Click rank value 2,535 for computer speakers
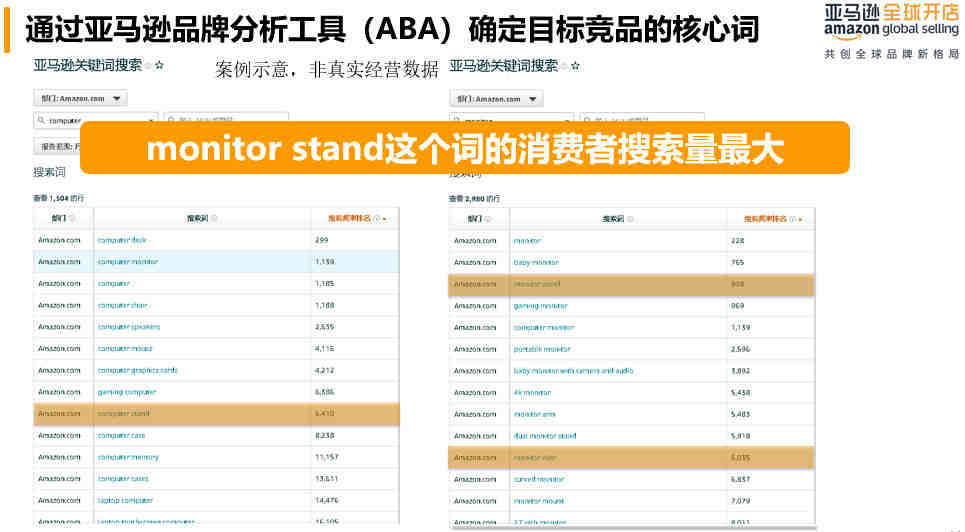 pos(324,326)
